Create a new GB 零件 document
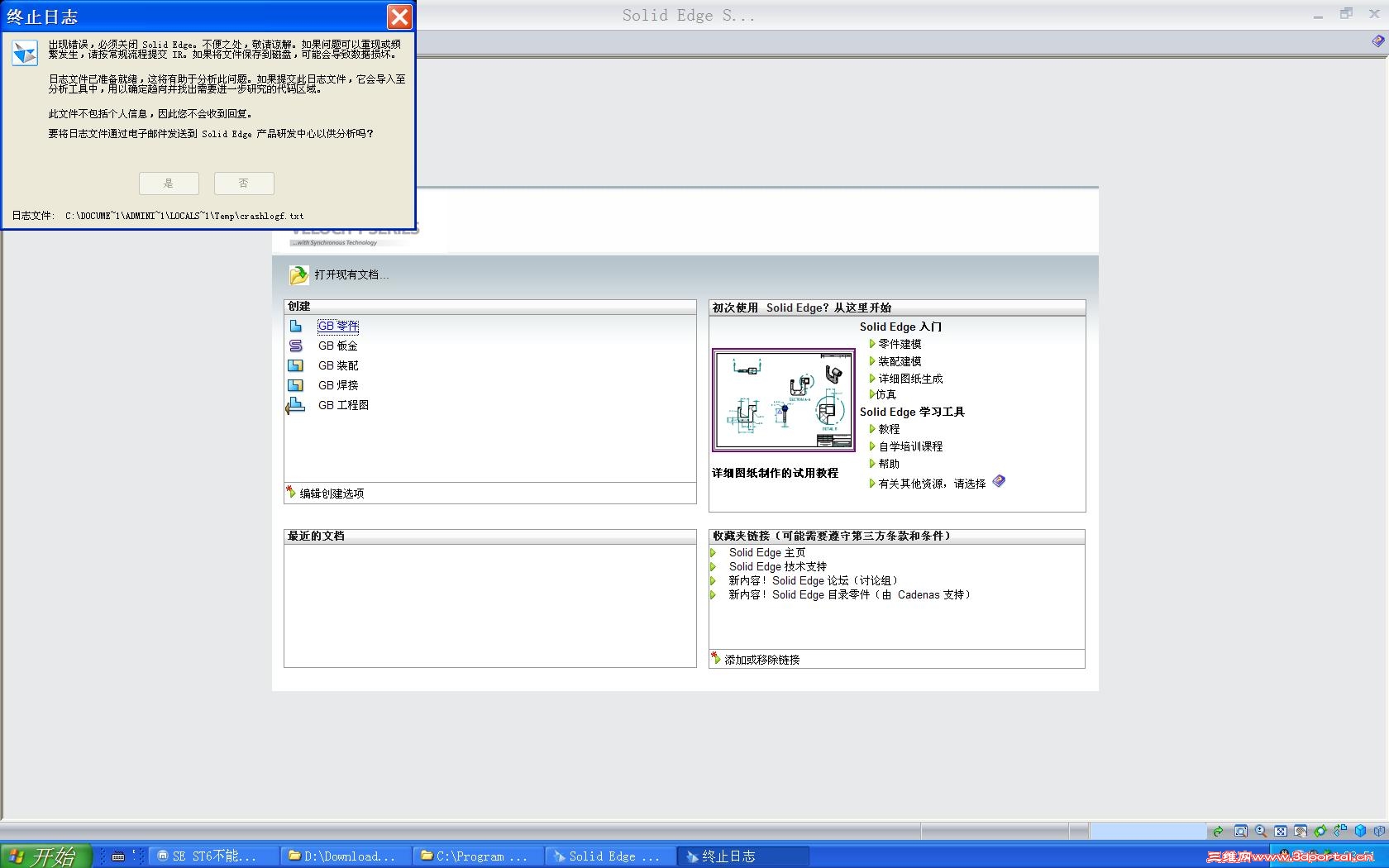The width and height of the screenshot is (1389, 868). click(x=338, y=326)
